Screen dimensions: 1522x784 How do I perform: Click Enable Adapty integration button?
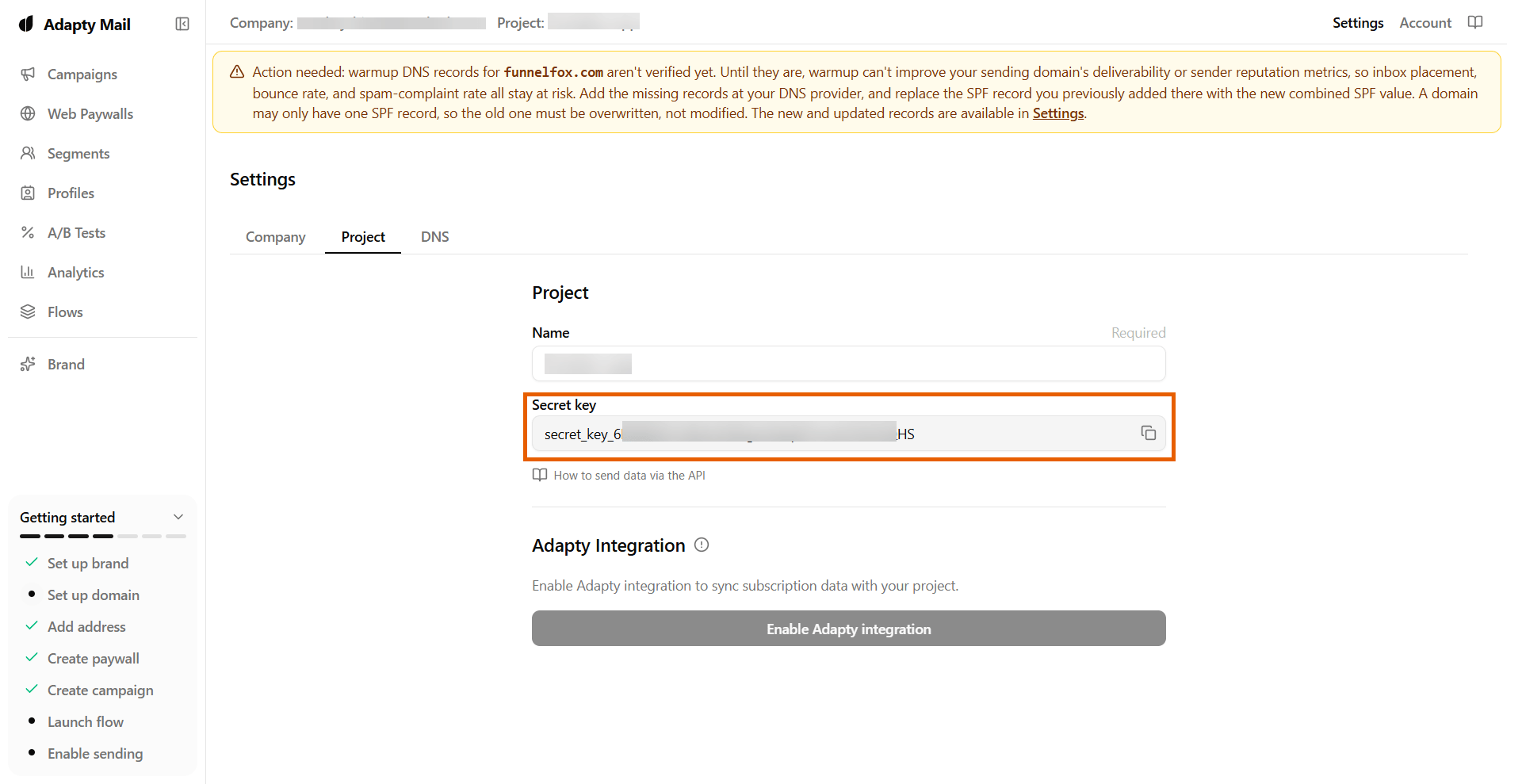click(848, 628)
